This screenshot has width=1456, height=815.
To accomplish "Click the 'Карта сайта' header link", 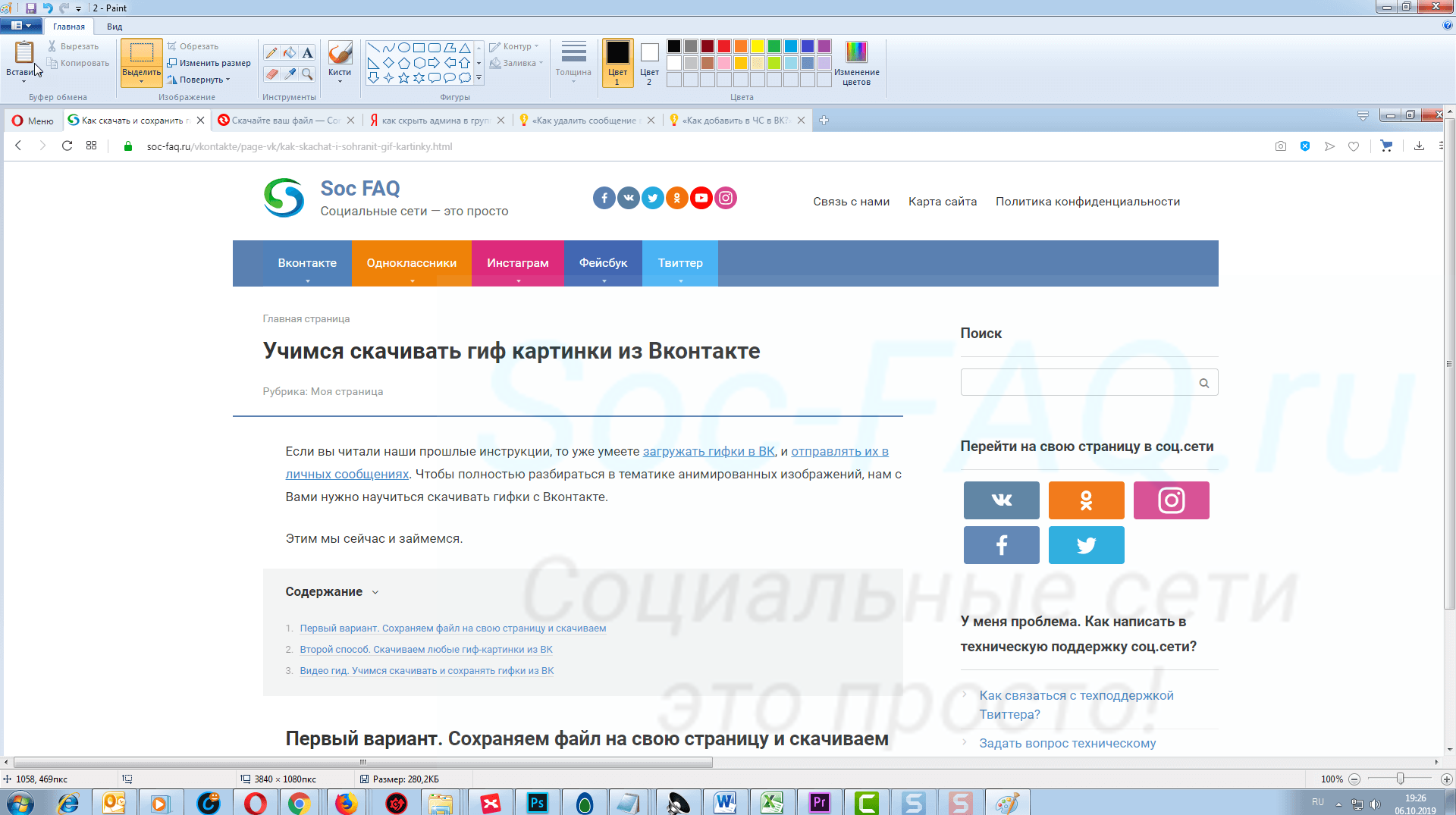I will click(x=943, y=202).
